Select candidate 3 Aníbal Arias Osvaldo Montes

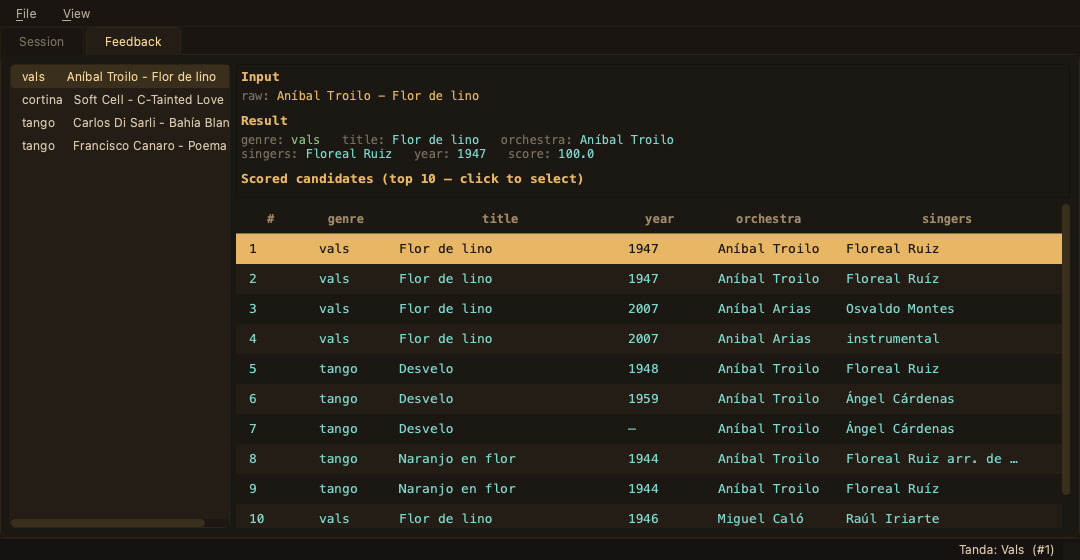[648, 309]
